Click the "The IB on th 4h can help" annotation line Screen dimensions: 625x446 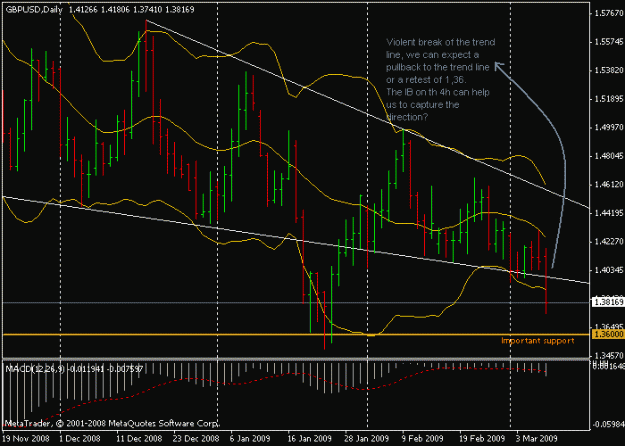point(438,92)
